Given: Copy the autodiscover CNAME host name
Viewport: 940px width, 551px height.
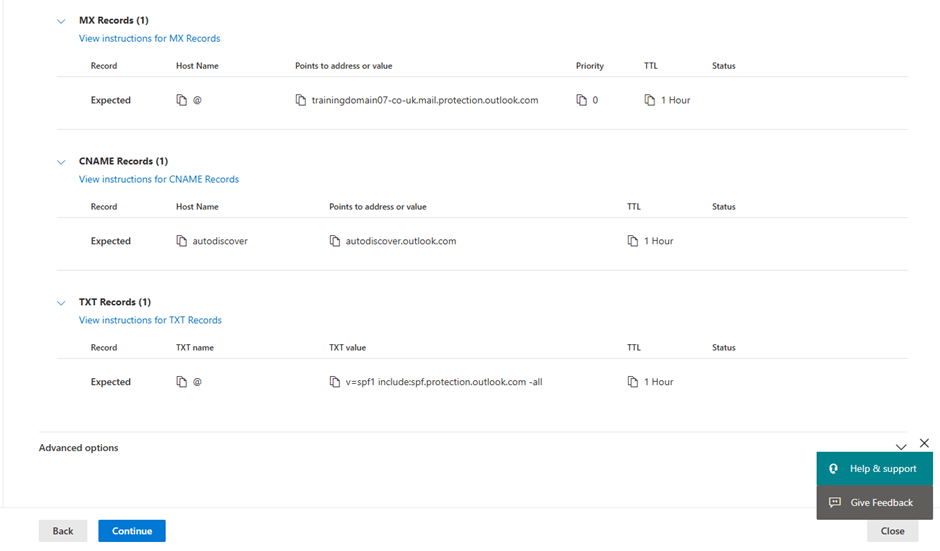Looking at the screenshot, I should [181, 241].
